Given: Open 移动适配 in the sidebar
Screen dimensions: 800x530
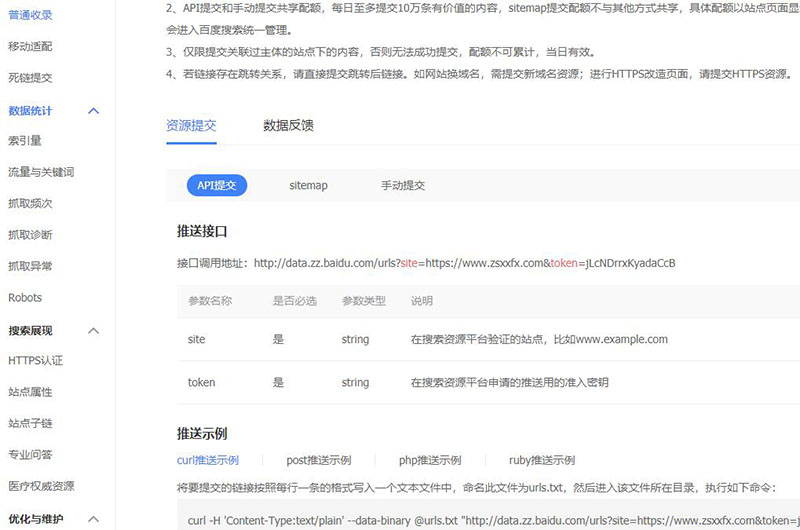Looking at the screenshot, I should tap(30, 46).
